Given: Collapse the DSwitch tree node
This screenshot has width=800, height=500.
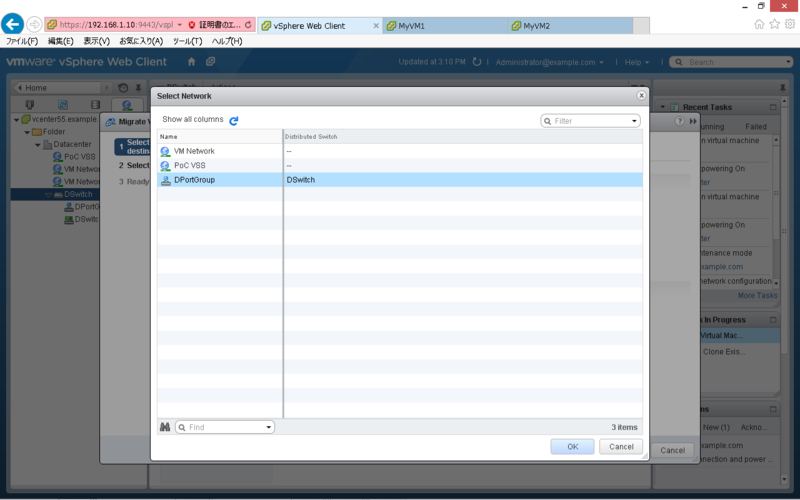Looking at the screenshot, I should [48, 195].
